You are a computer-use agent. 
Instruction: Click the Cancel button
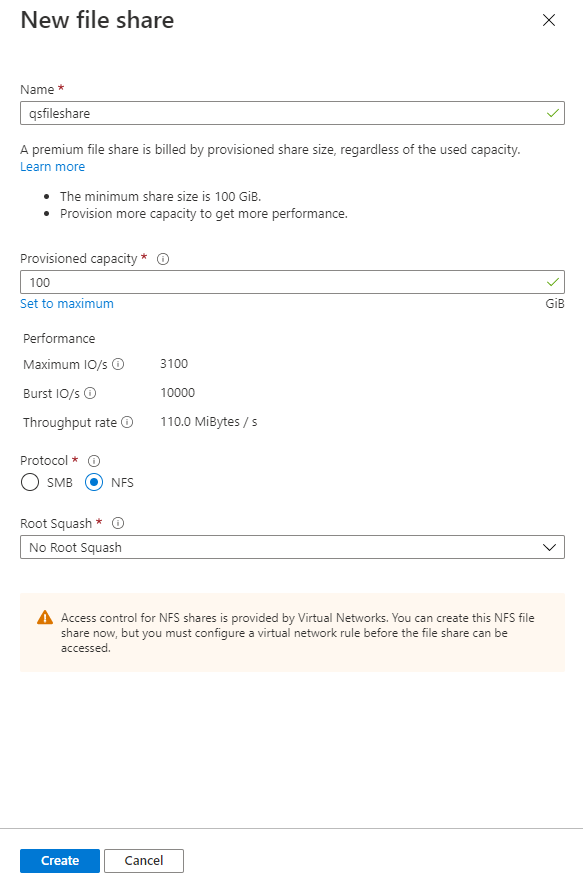click(x=144, y=861)
